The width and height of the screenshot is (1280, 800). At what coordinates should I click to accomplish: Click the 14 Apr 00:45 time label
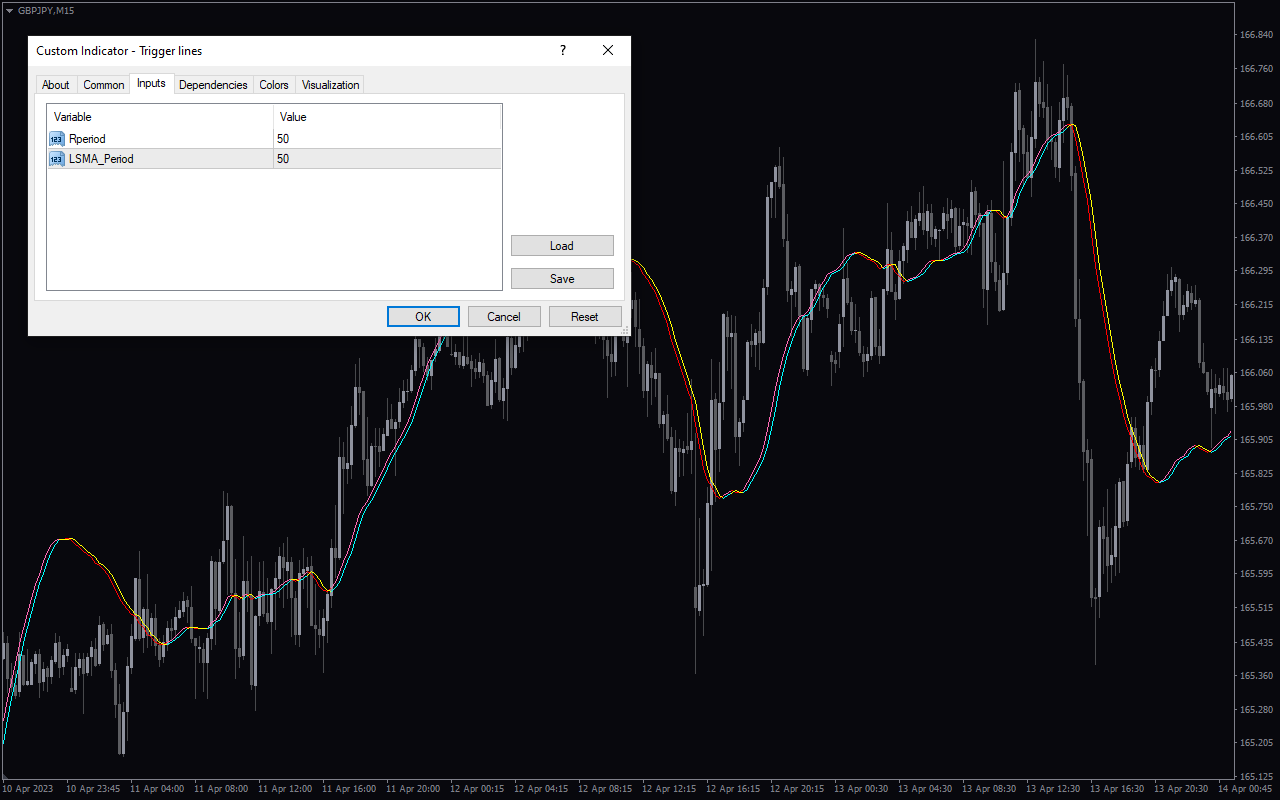[x=1245, y=789]
